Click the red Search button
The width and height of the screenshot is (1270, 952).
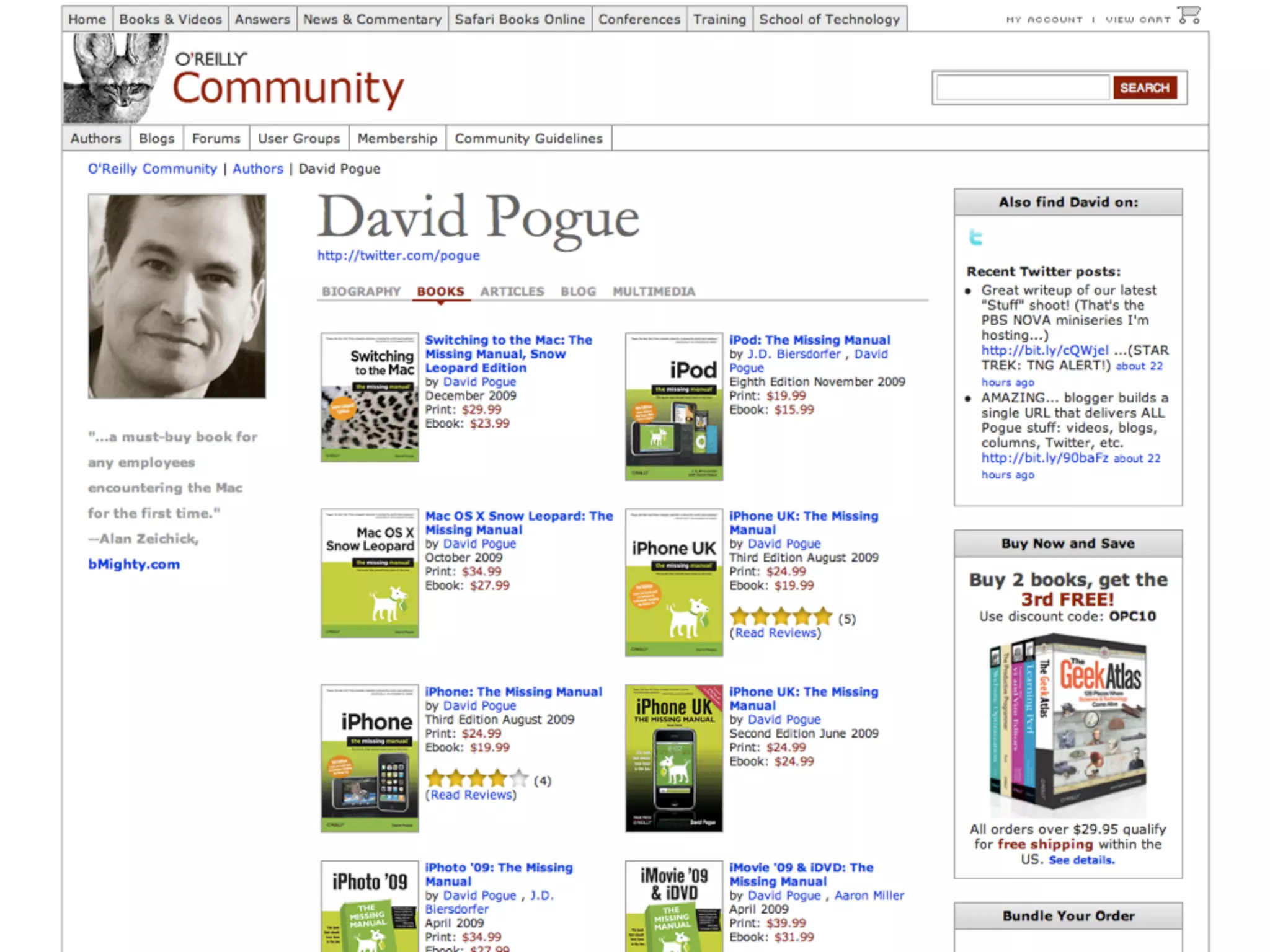1145,88
